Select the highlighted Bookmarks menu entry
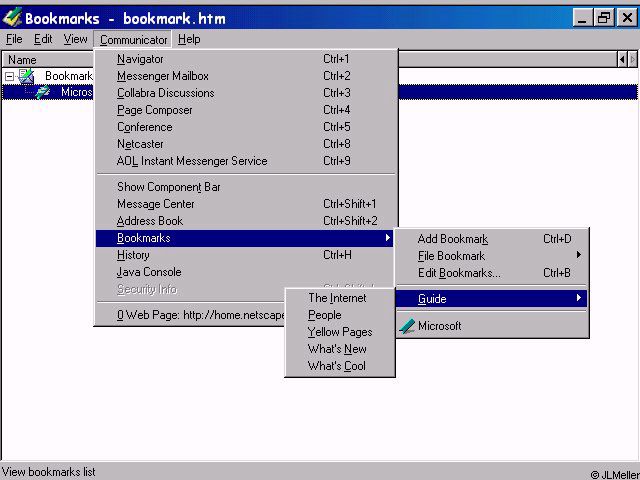Viewport: 640px width, 480px height. click(x=244, y=238)
